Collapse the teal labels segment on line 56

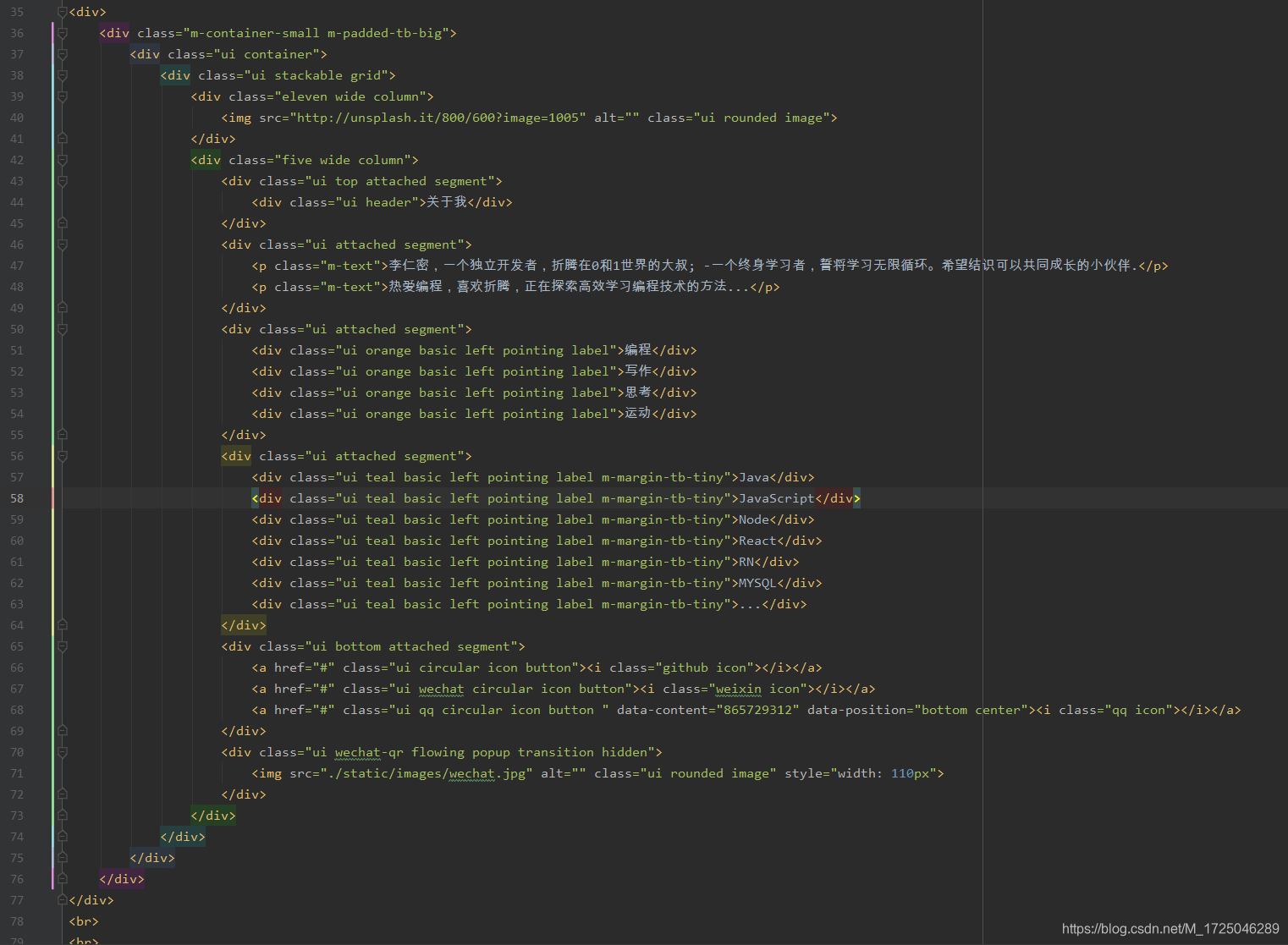click(62, 456)
